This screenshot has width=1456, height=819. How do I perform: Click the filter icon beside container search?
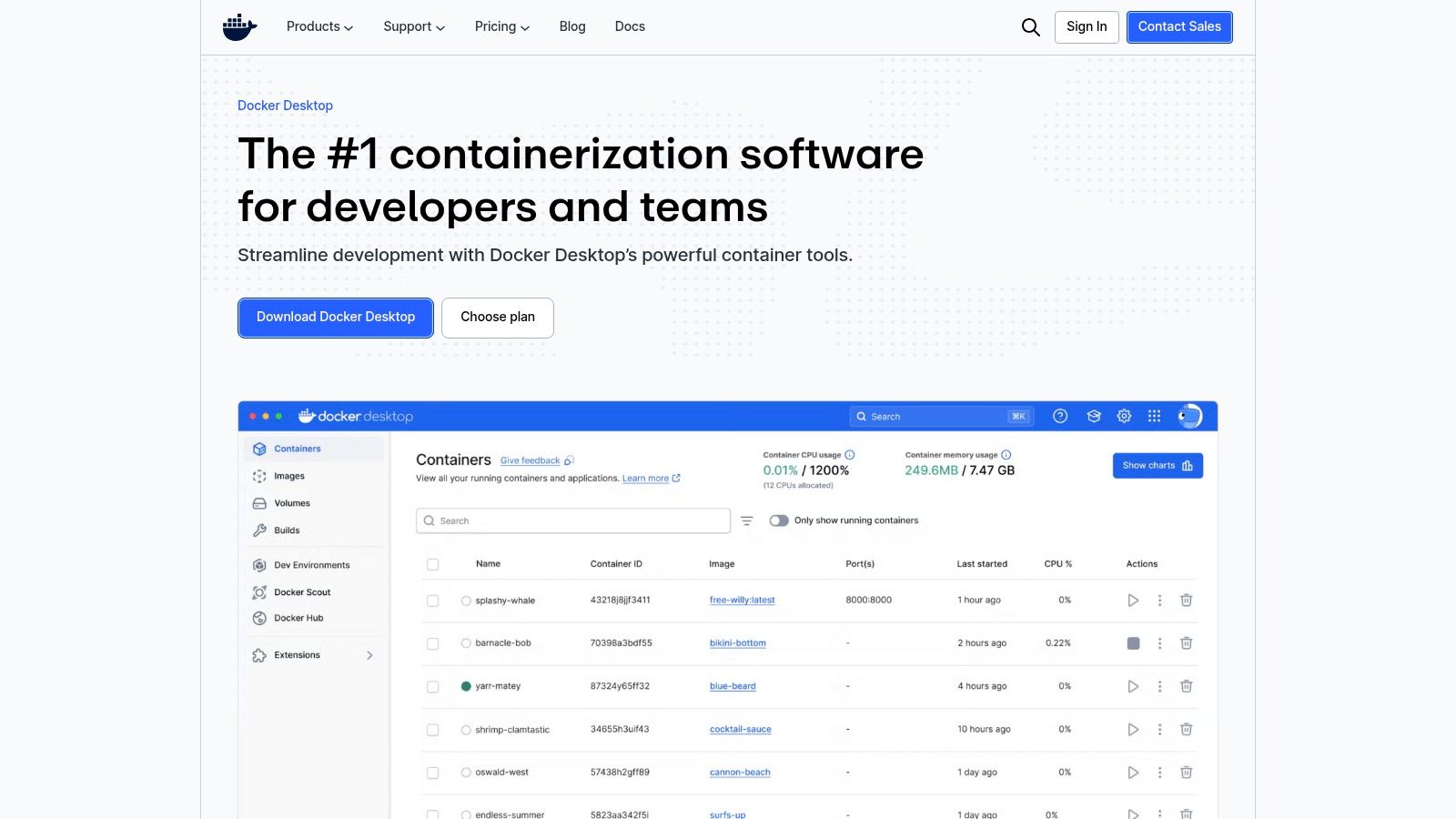747,521
